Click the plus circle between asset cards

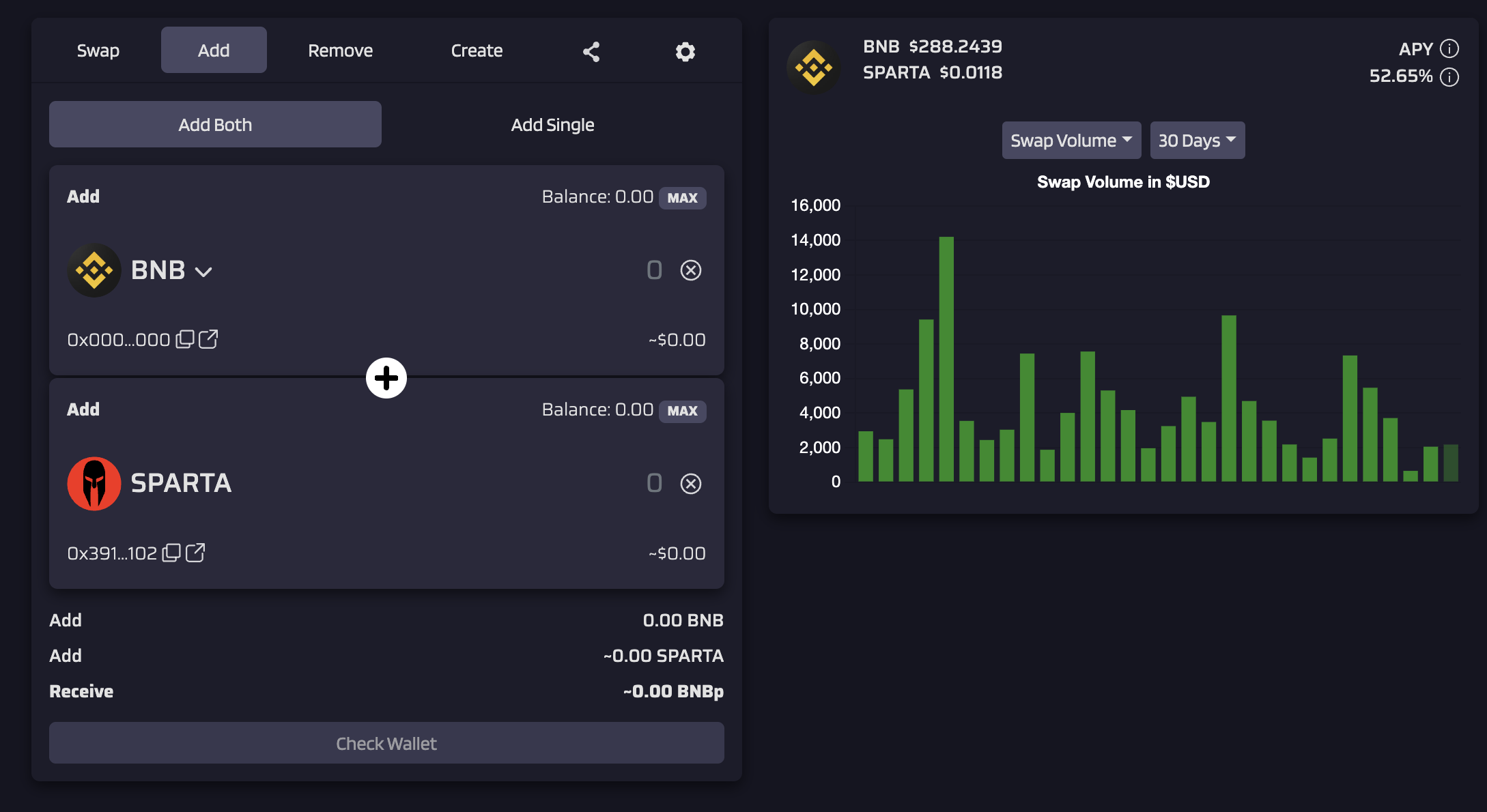click(x=386, y=378)
